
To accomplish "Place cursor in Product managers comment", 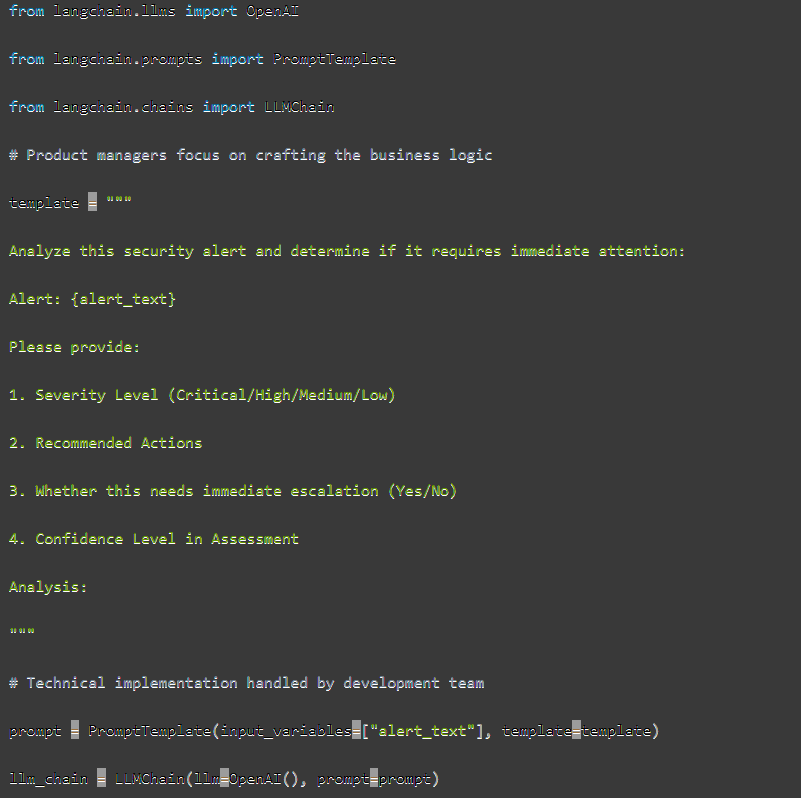I will [x=250, y=155].
